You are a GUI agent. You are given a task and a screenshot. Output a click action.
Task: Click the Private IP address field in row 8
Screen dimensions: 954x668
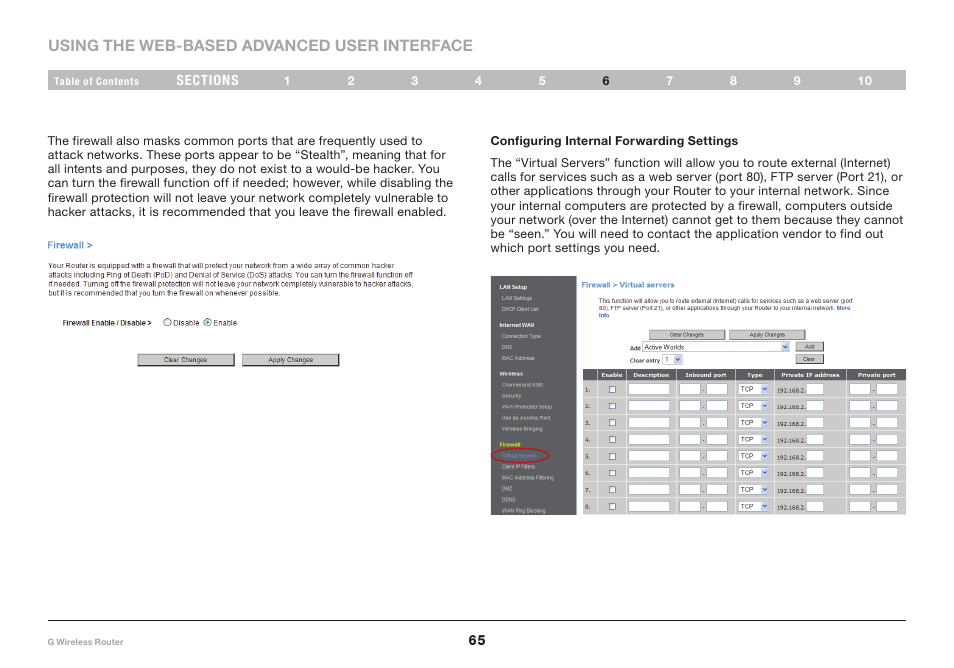815,506
